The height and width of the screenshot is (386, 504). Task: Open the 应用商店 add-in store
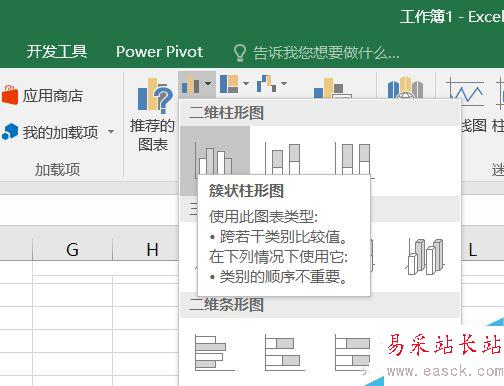coord(53,96)
